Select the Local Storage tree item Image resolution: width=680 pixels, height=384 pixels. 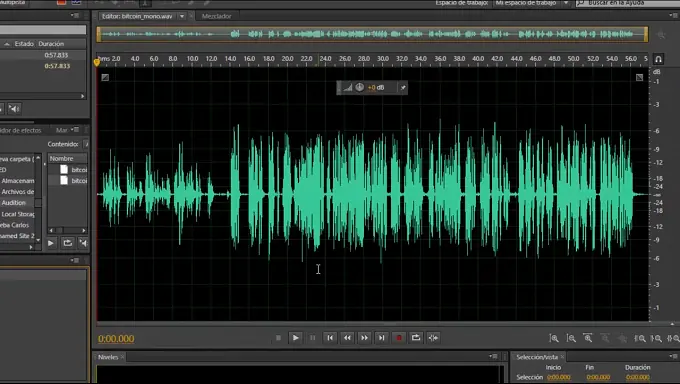(18, 214)
